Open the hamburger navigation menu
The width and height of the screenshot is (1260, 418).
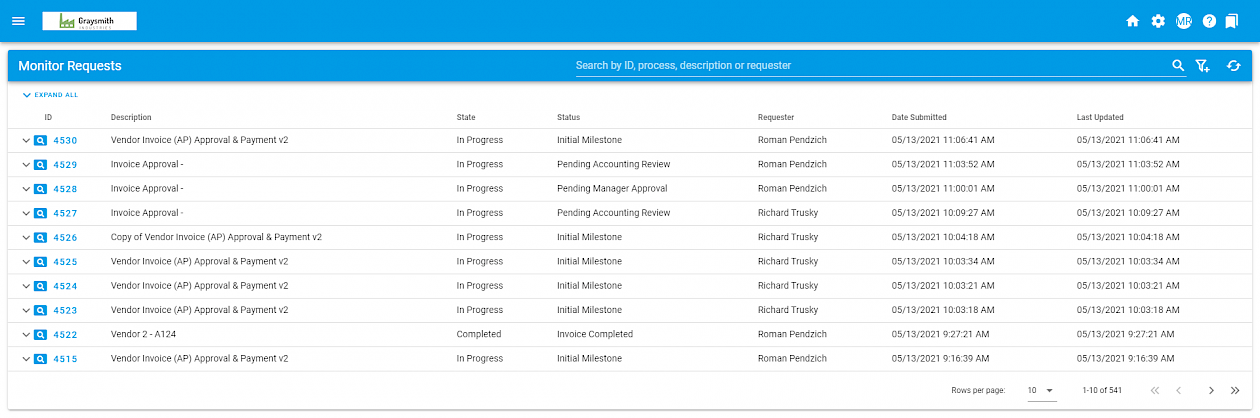coord(18,21)
